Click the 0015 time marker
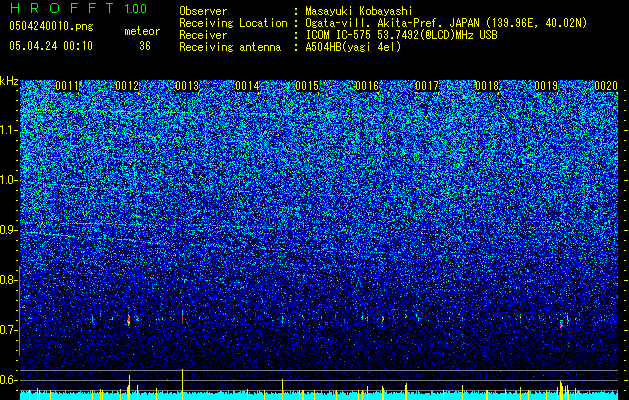This screenshot has width=629, height=400. point(307,86)
